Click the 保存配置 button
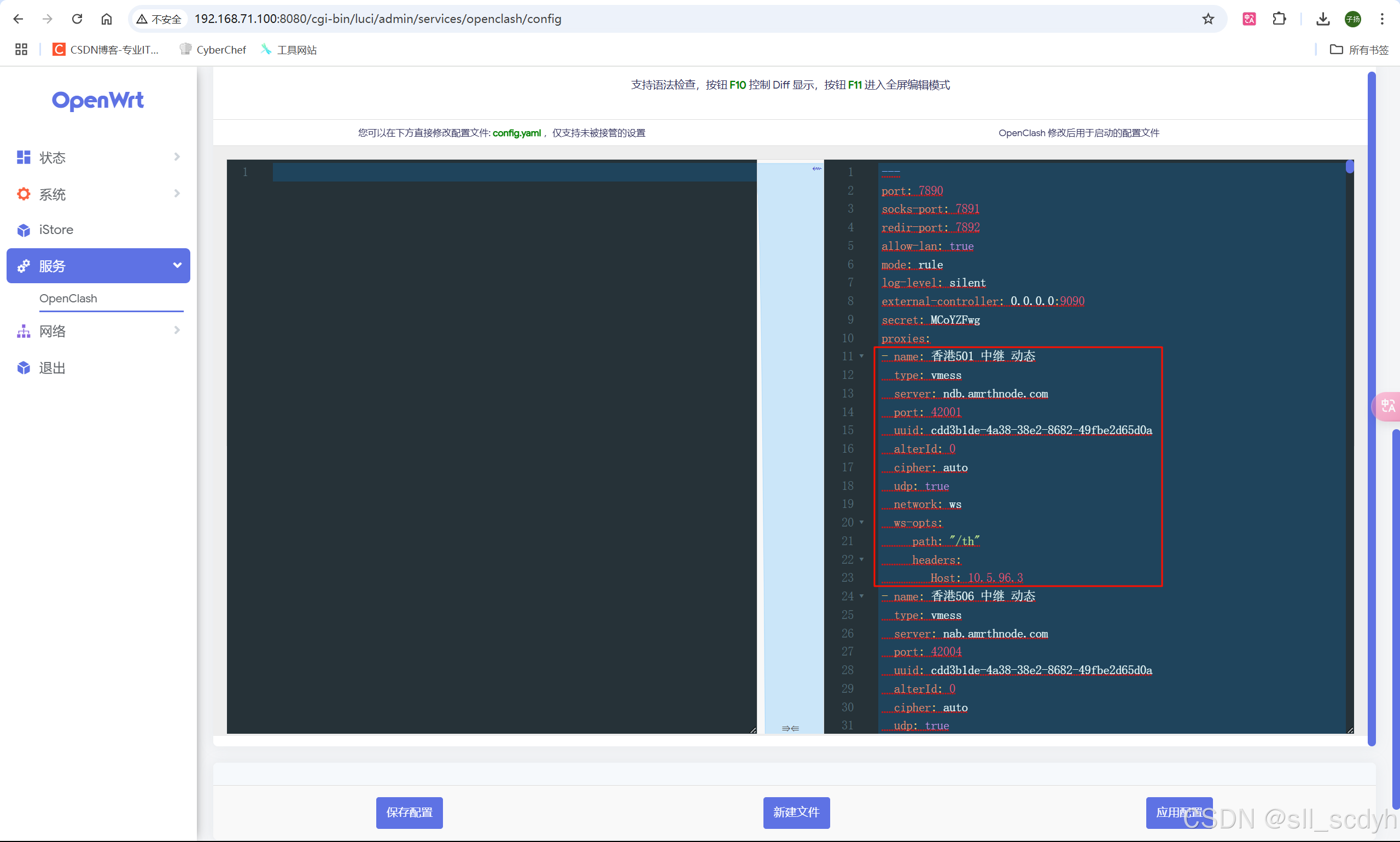The image size is (1400, 842). [409, 812]
